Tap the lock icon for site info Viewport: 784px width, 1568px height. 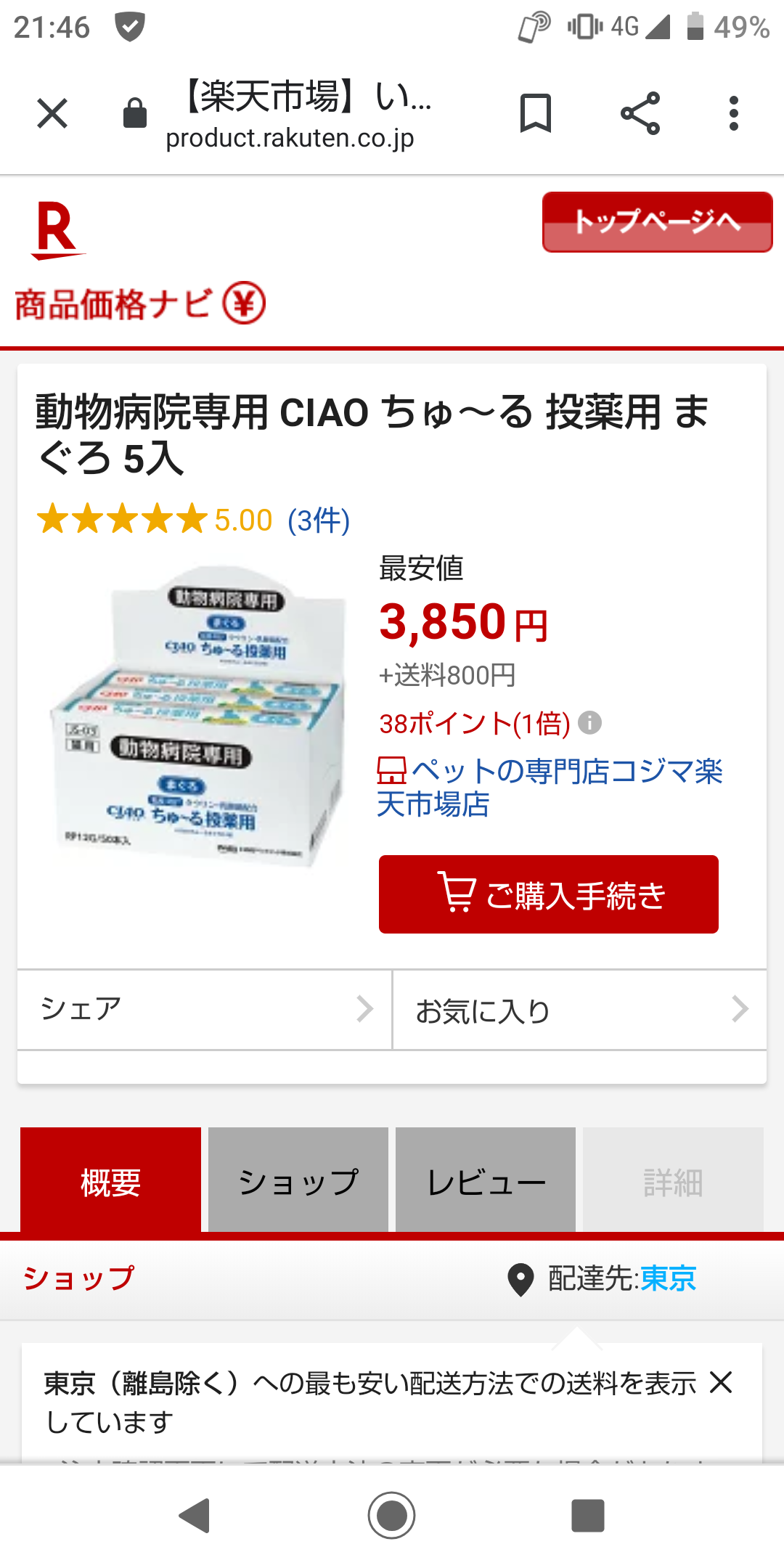135,113
